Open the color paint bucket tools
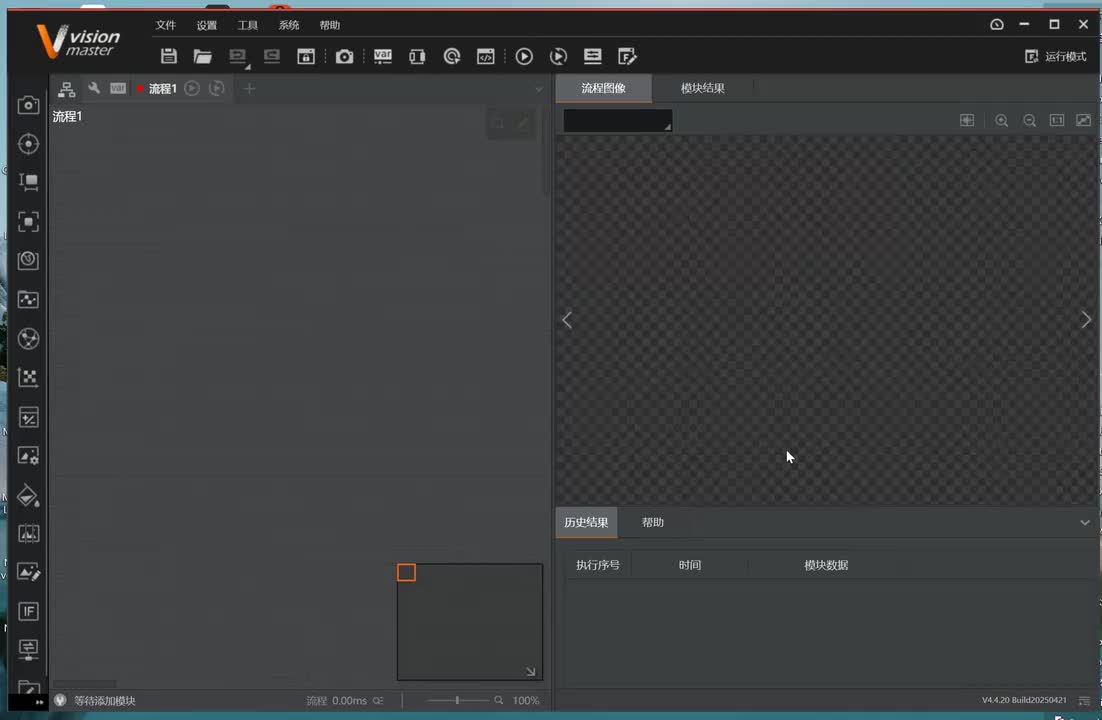The width and height of the screenshot is (1102, 720). coord(28,495)
